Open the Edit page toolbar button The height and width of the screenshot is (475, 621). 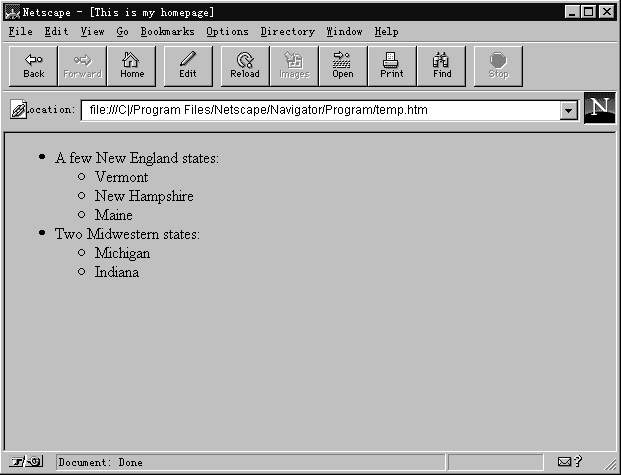point(188,66)
